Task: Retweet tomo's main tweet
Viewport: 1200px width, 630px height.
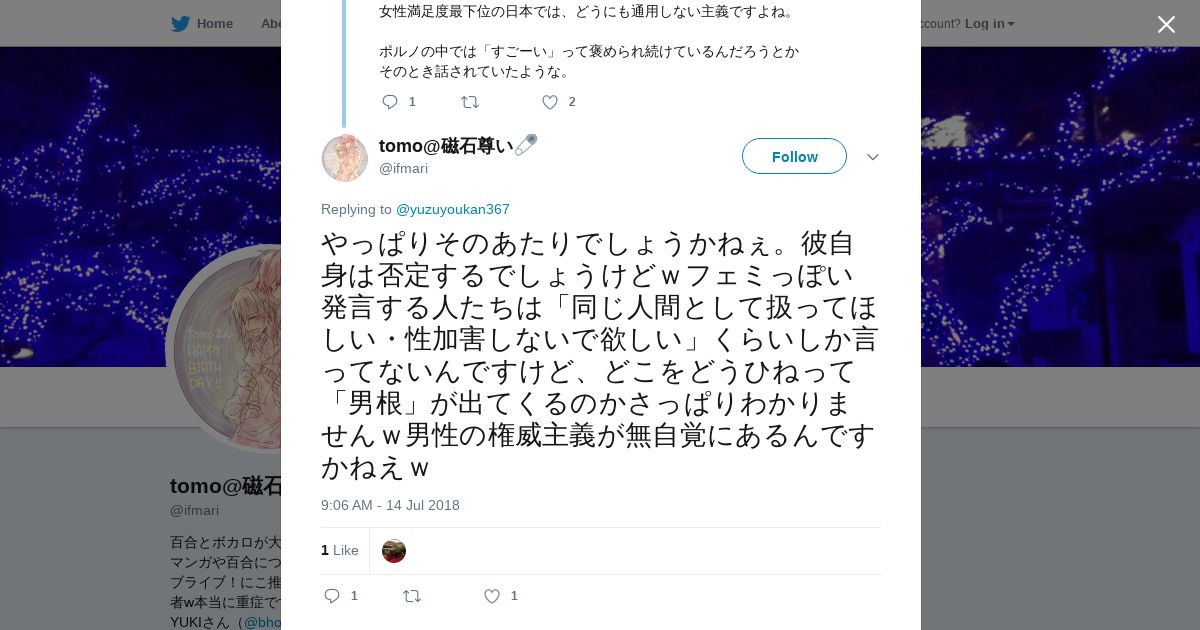Action: pyautogui.click(x=411, y=596)
